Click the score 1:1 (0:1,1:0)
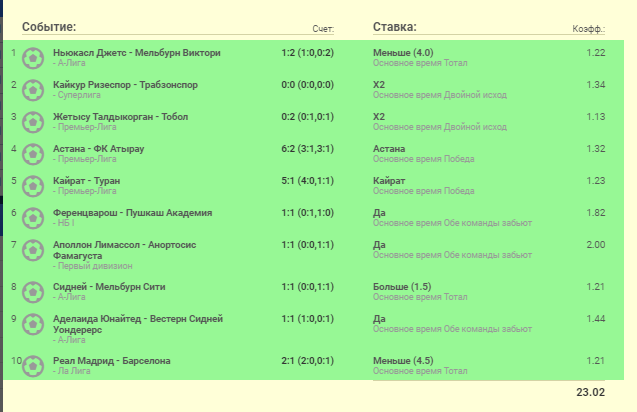This screenshot has height=412, width=637. [x=308, y=213]
